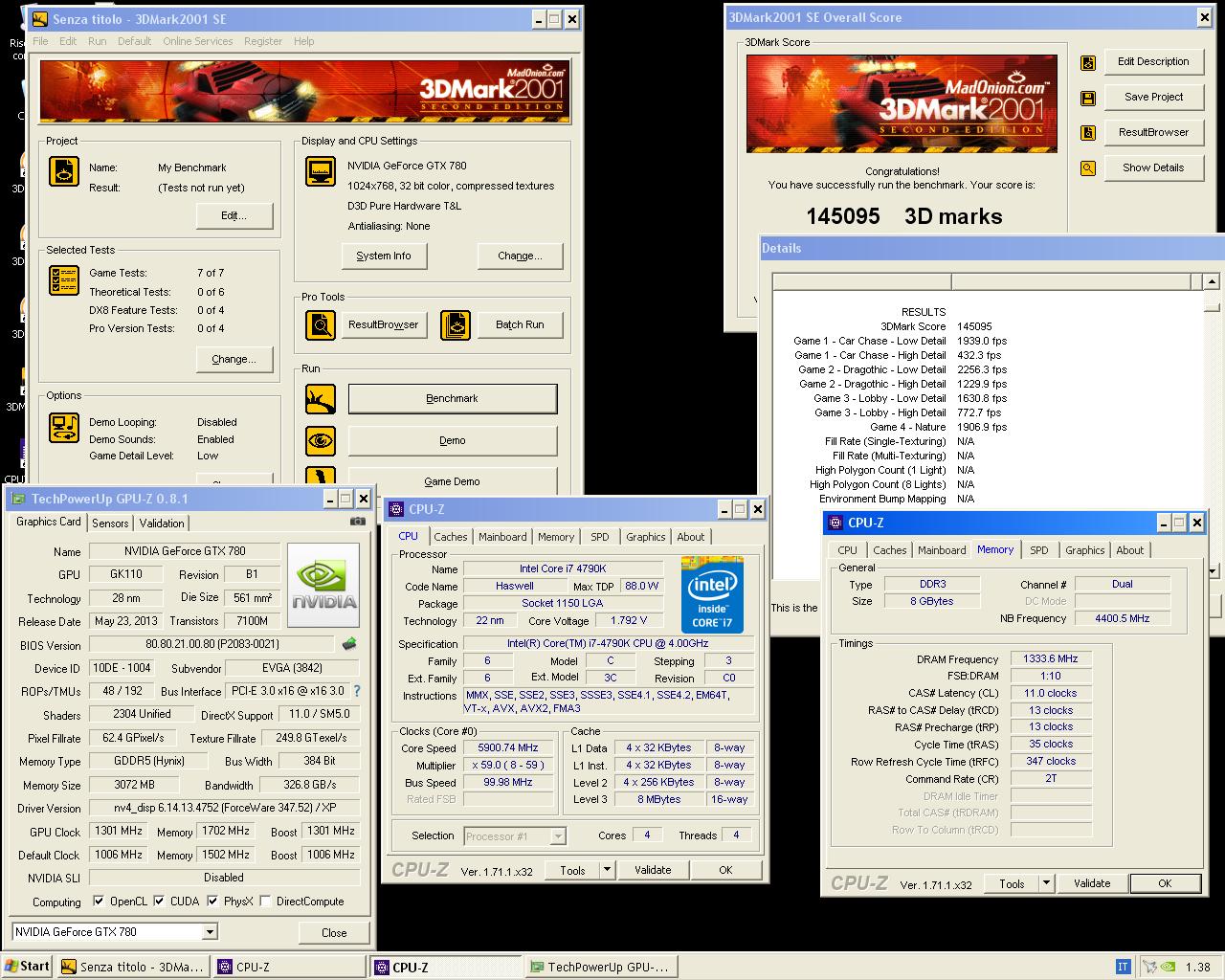Click the Change... button under Selected Tests
1225x980 pixels.
click(234, 360)
